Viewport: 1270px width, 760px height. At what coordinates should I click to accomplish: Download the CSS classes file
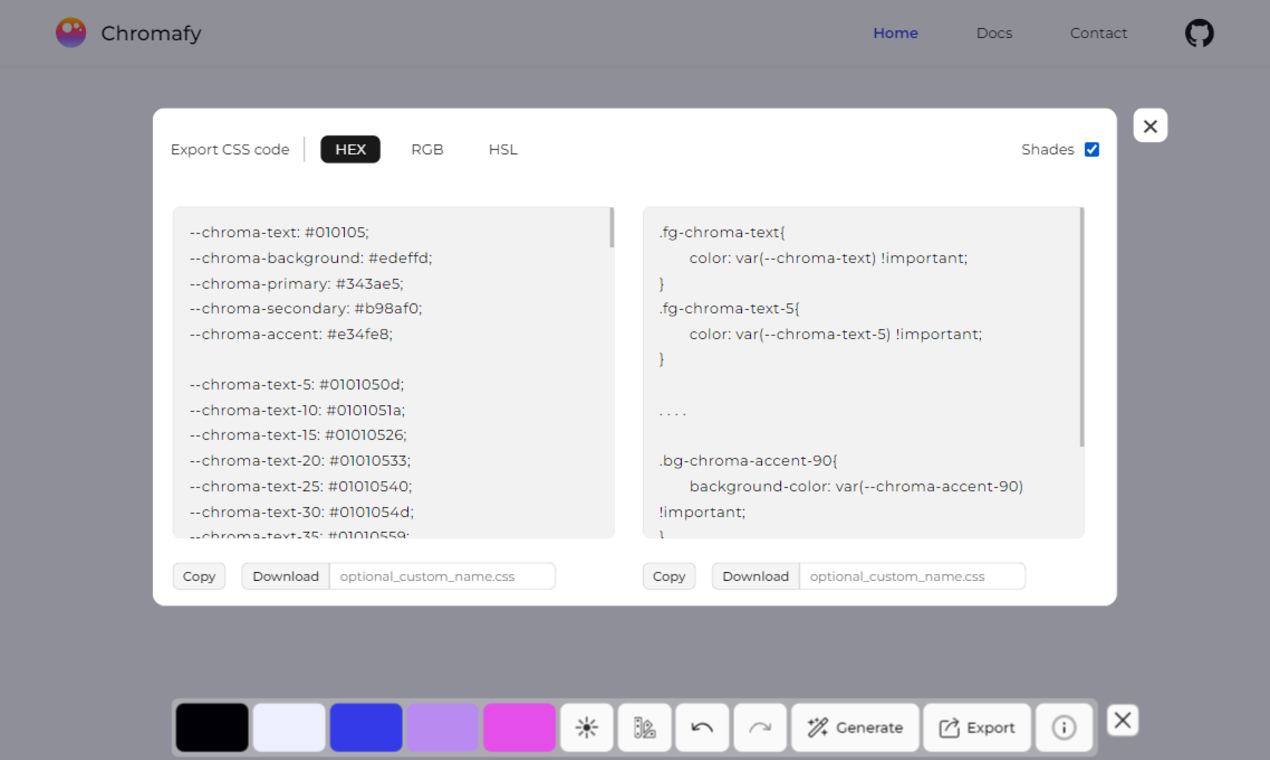tap(756, 576)
